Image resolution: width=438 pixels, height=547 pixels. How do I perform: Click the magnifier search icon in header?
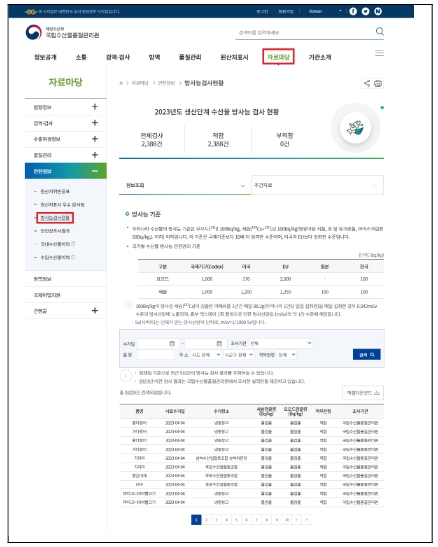380,32
